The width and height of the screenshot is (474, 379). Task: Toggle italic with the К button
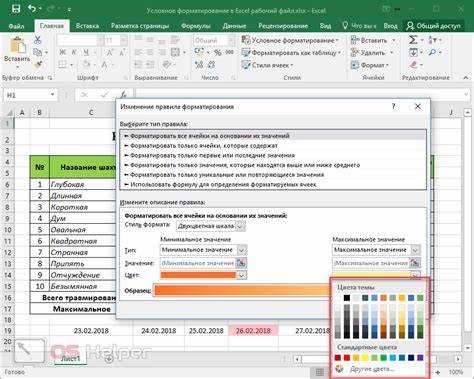(74, 52)
